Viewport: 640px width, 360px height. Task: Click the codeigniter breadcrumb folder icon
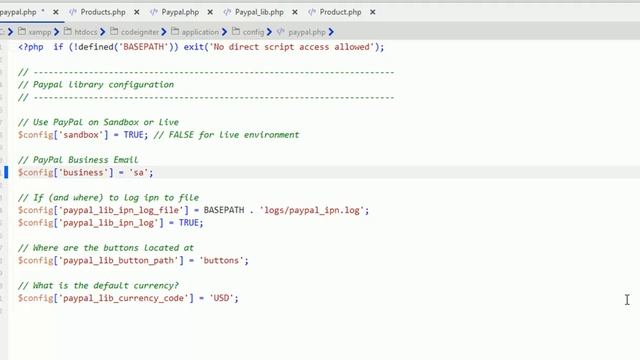click(x=114, y=31)
